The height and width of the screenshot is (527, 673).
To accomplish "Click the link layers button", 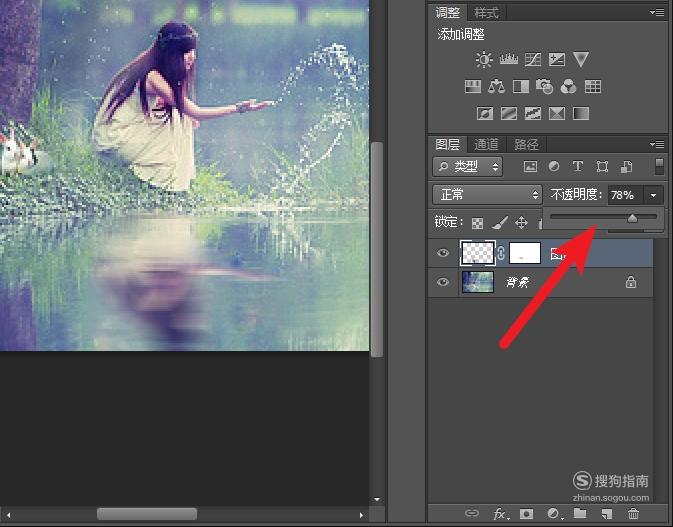I will click(x=472, y=513).
